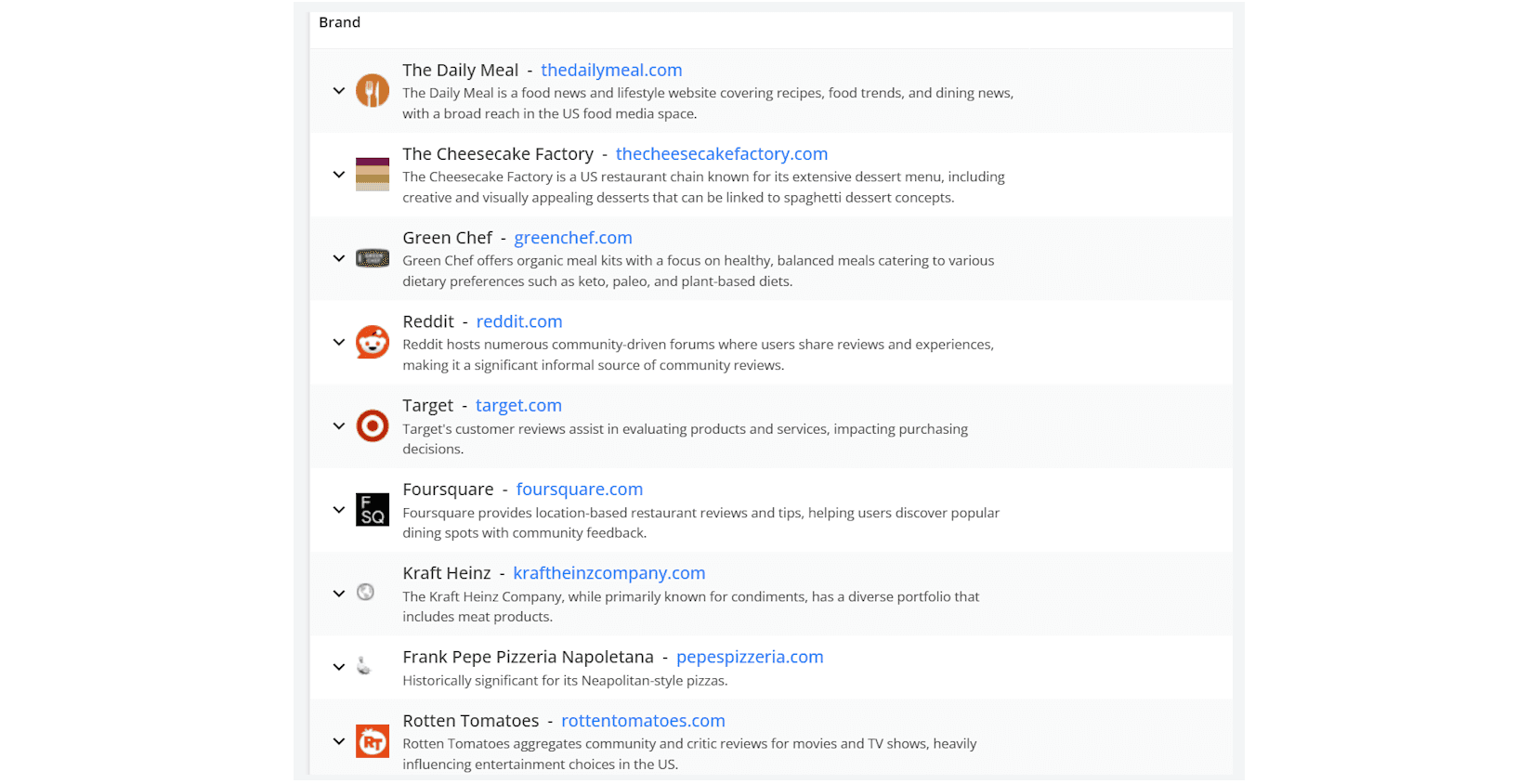Expand the Reddit row chevron

(x=339, y=342)
